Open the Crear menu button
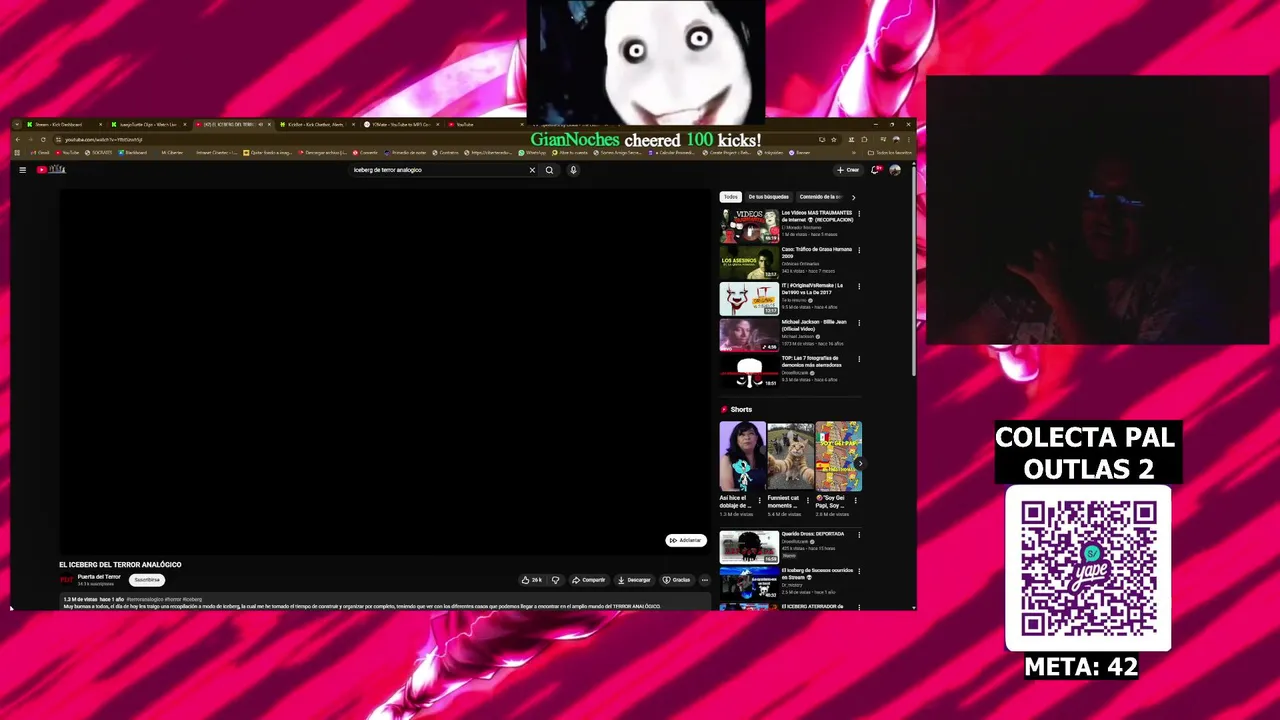The width and height of the screenshot is (1280, 720). (848, 170)
